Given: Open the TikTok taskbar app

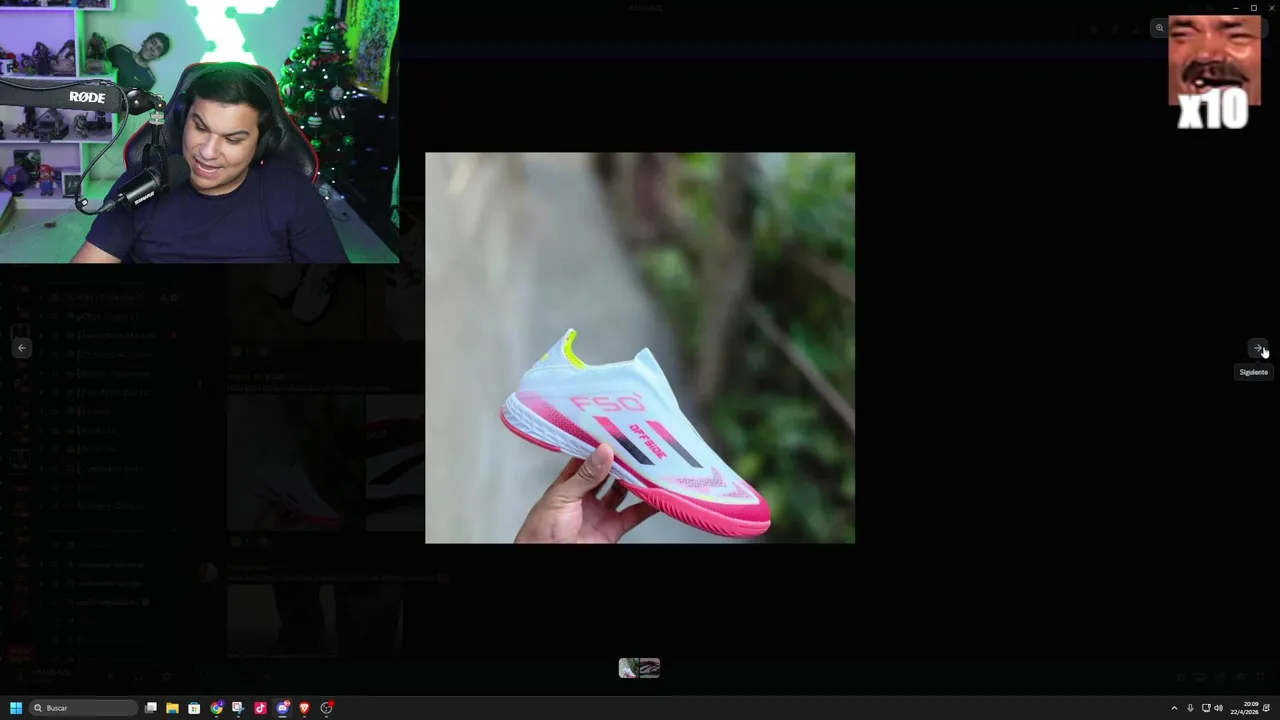Looking at the screenshot, I should [260, 708].
